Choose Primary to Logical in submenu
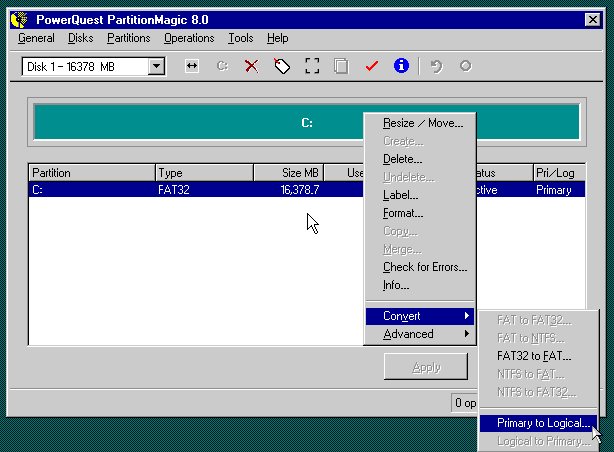The width and height of the screenshot is (614, 452). pos(538,423)
